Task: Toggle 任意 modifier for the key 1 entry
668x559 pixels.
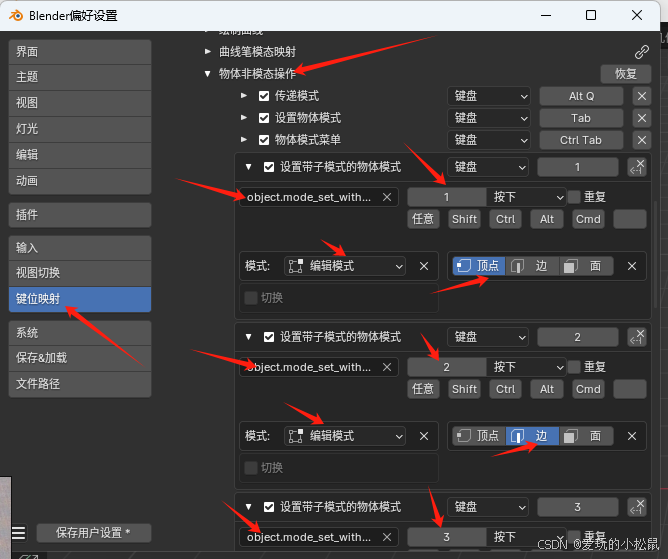Action: (423, 219)
